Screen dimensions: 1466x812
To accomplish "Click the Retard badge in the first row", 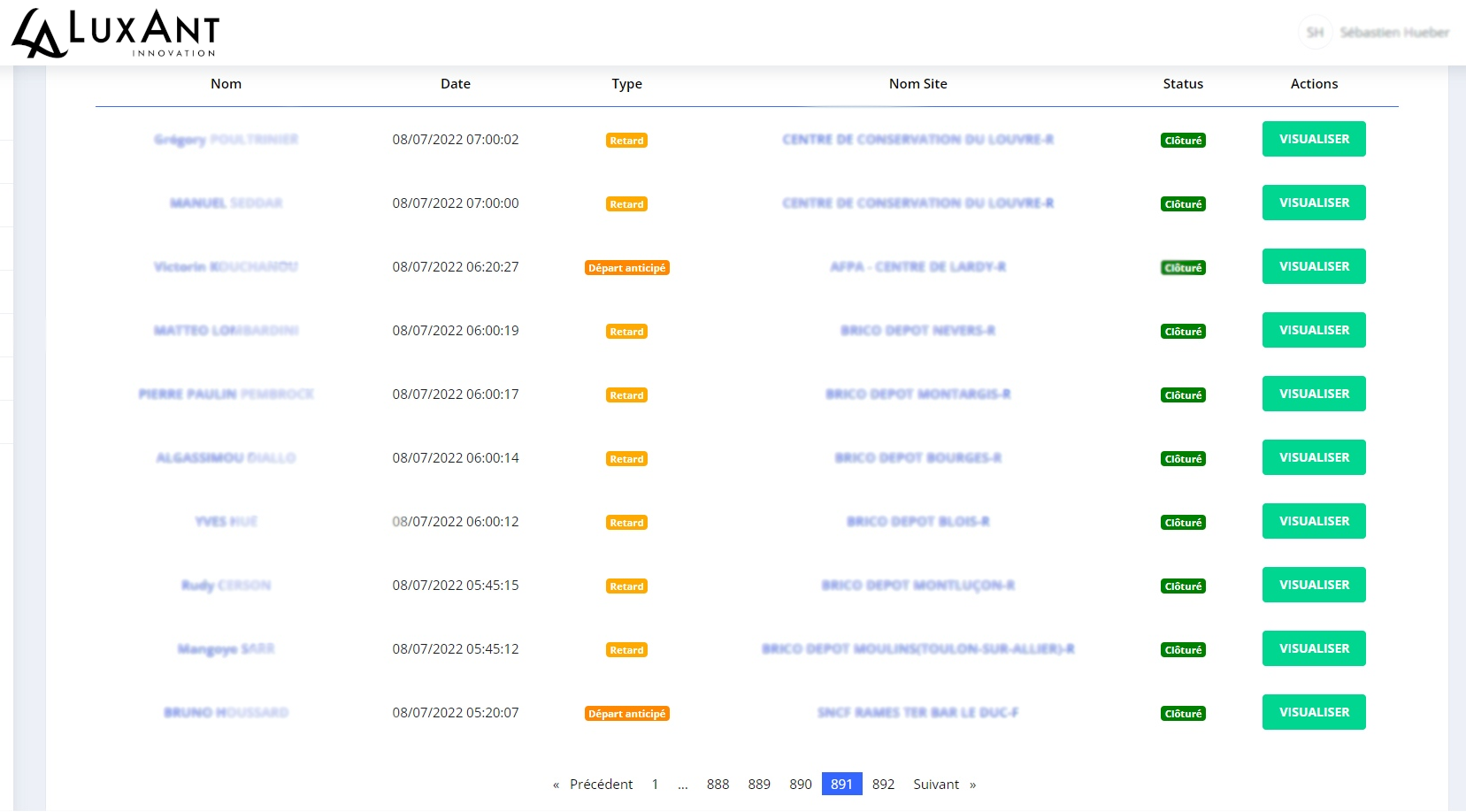I will (626, 141).
